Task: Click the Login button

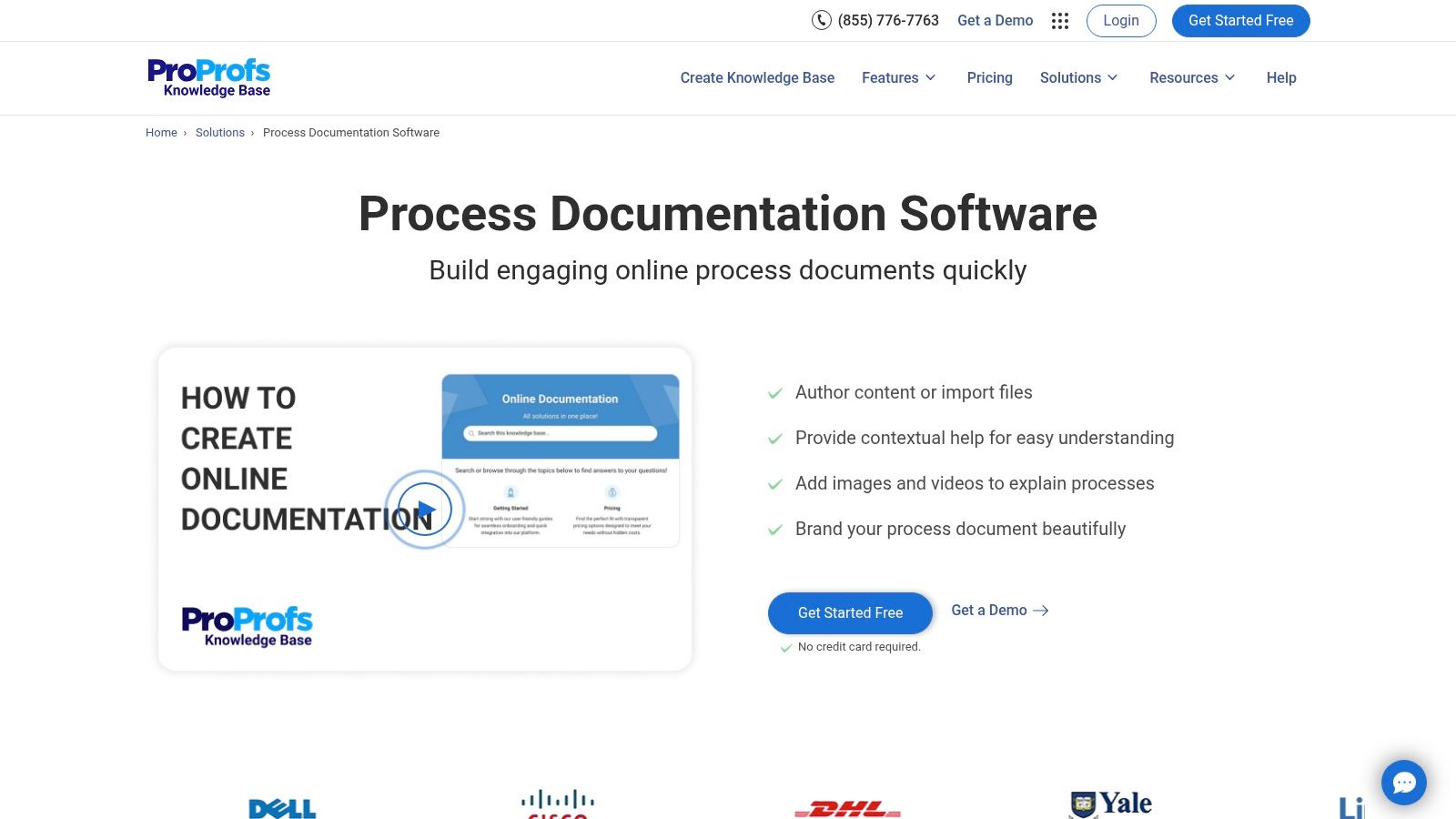Action: click(1121, 21)
